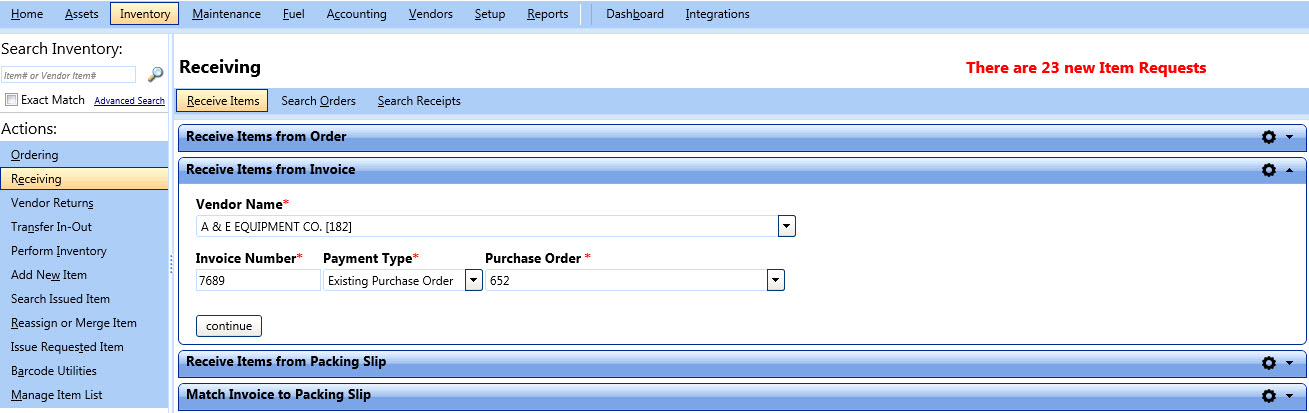This screenshot has height=413, width=1309.
Task: Open gear settings for Receive Items from Invoice
Action: click(x=1269, y=170)
